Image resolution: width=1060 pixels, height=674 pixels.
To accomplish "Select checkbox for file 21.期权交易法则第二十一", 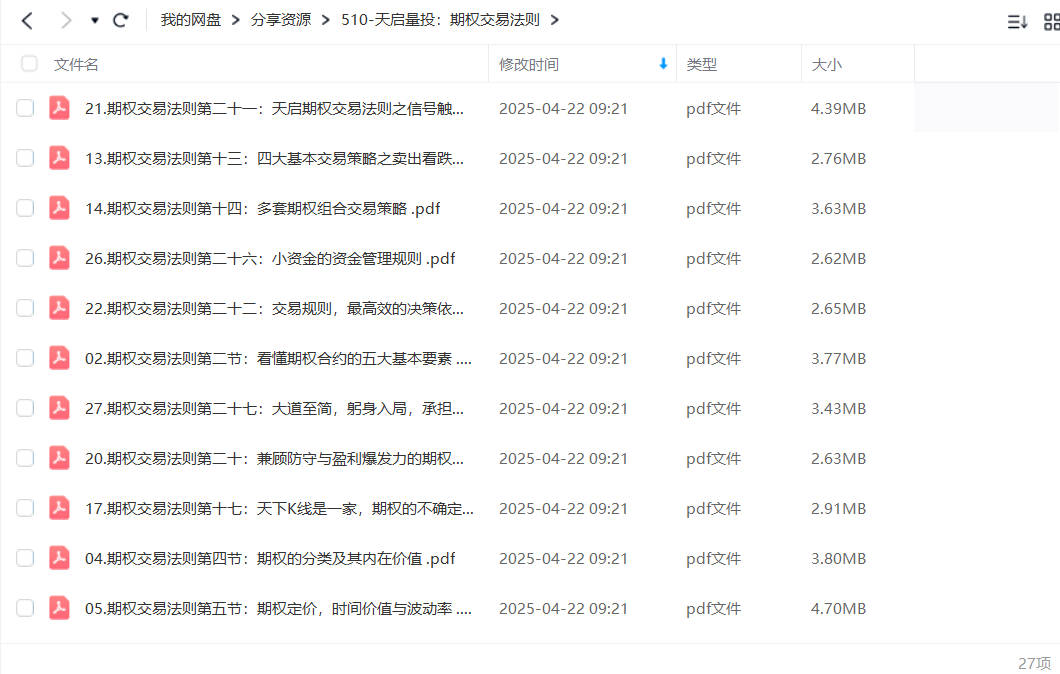I will click(x=25, y=108).
